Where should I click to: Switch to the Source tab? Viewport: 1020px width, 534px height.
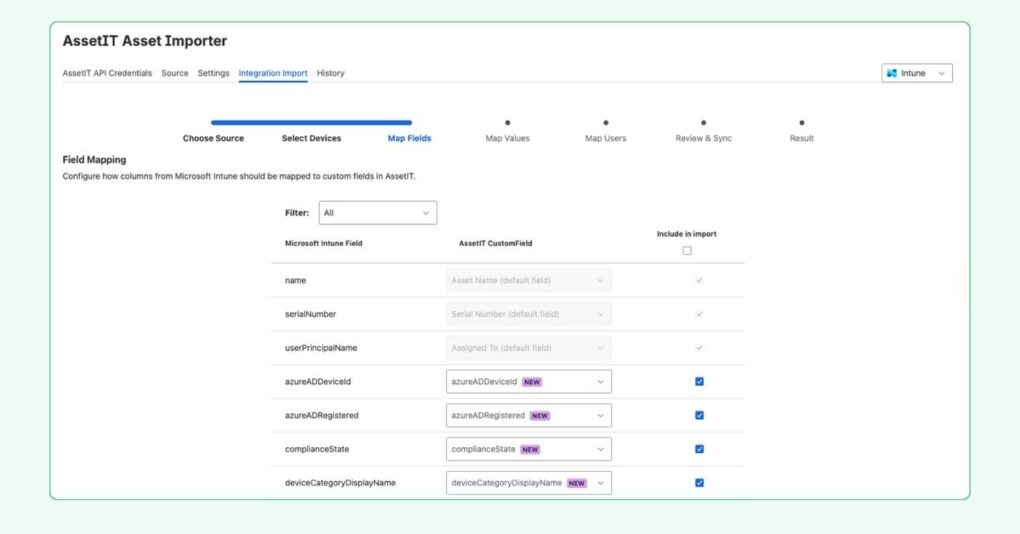174,73
